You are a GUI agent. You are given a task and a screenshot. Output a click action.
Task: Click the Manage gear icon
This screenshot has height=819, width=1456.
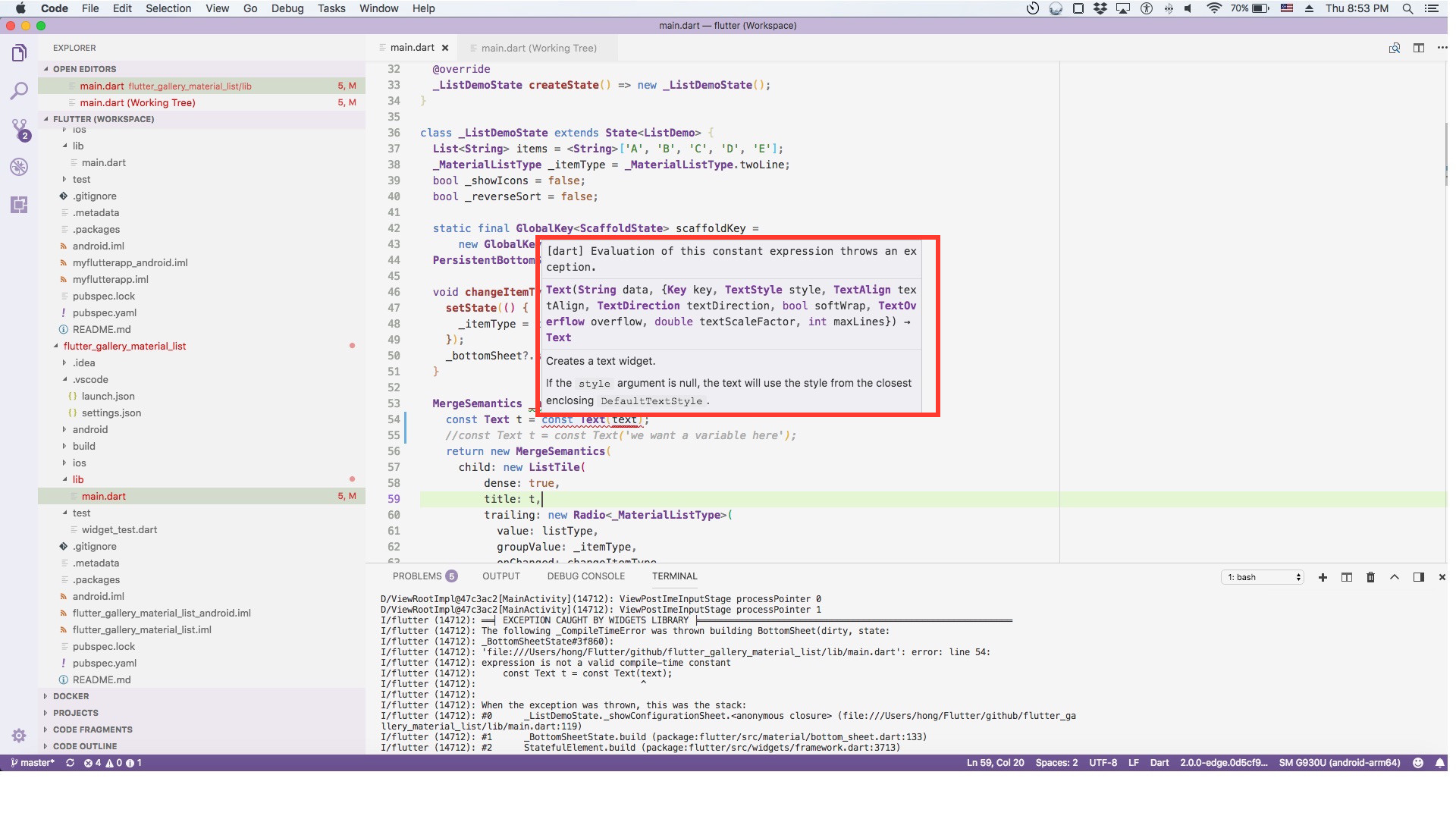tap(20, 735)
